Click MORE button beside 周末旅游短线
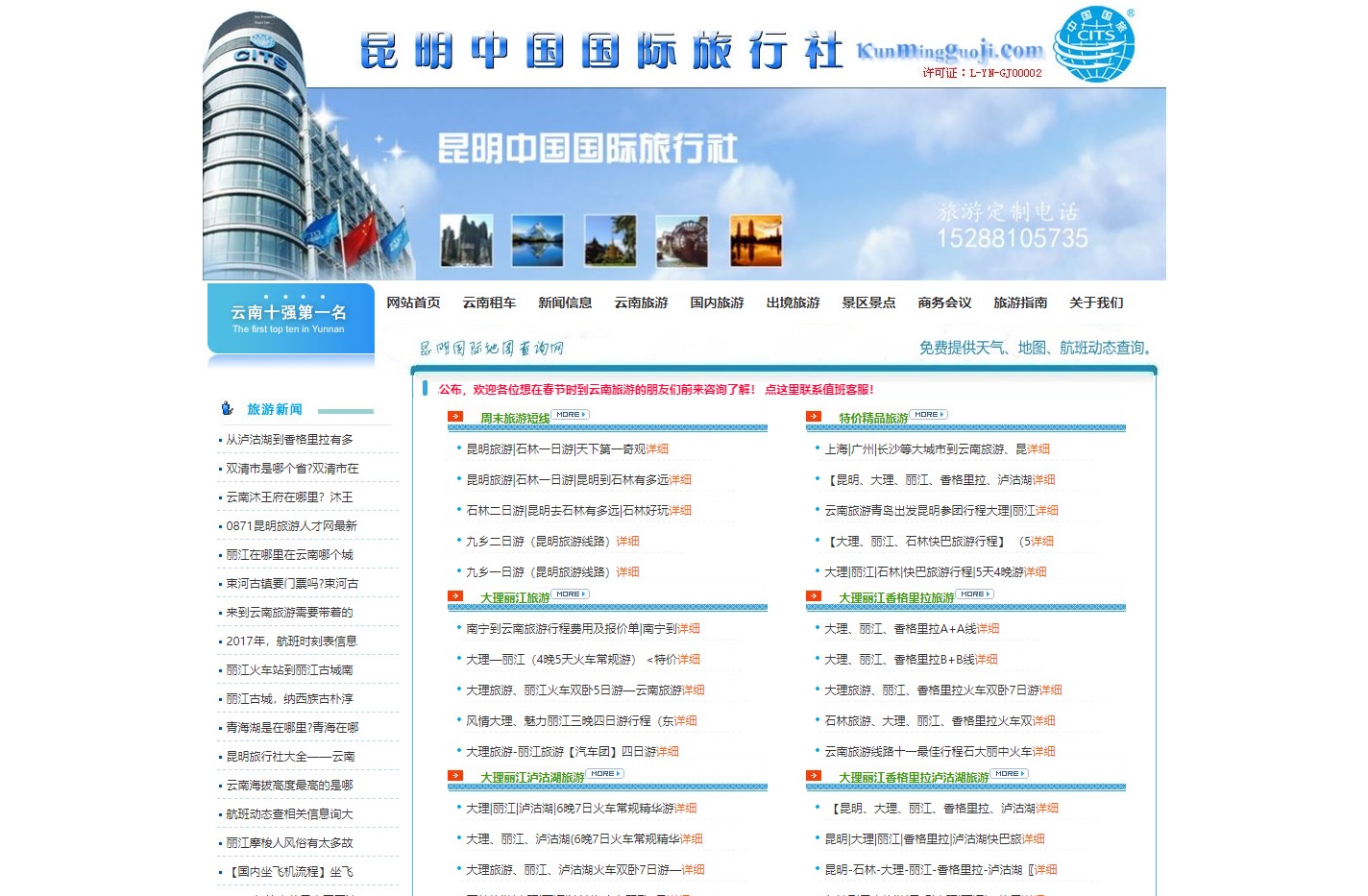 click(x=570, y=415)
